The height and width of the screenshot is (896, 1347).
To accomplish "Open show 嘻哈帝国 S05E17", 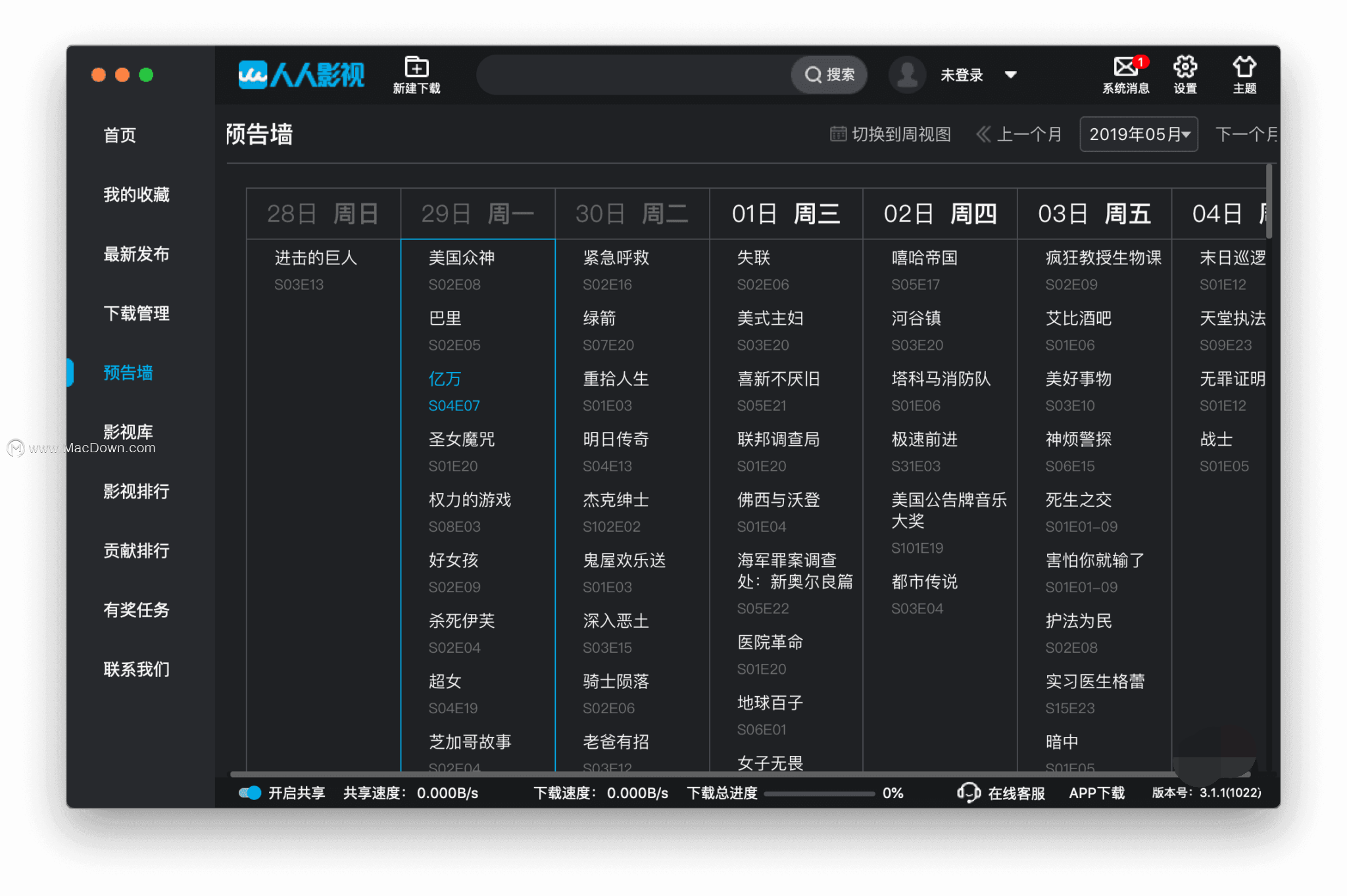I will [924, 270].
